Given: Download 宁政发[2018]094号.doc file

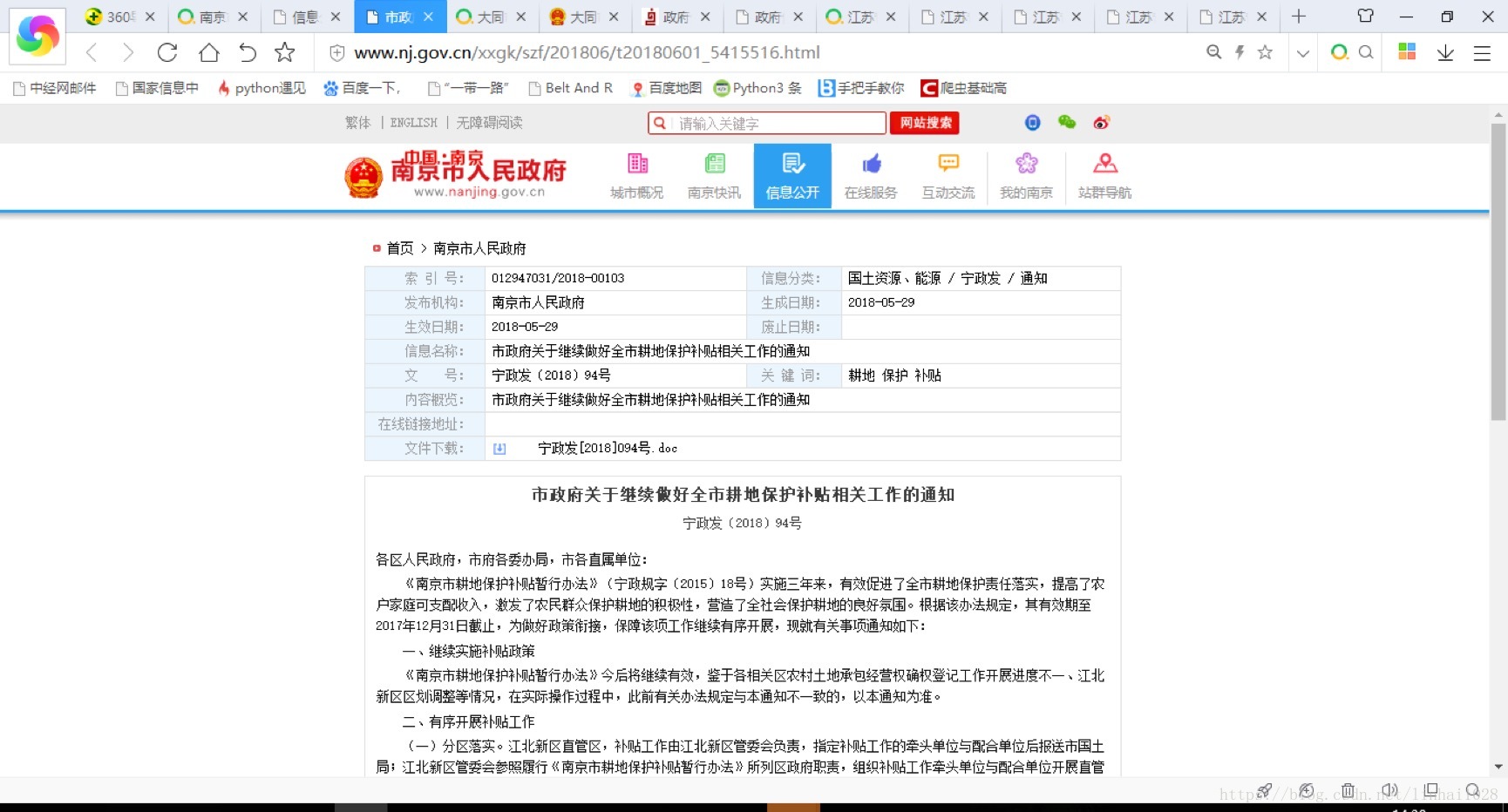Looking at the screenshot, I should (608, 449).
